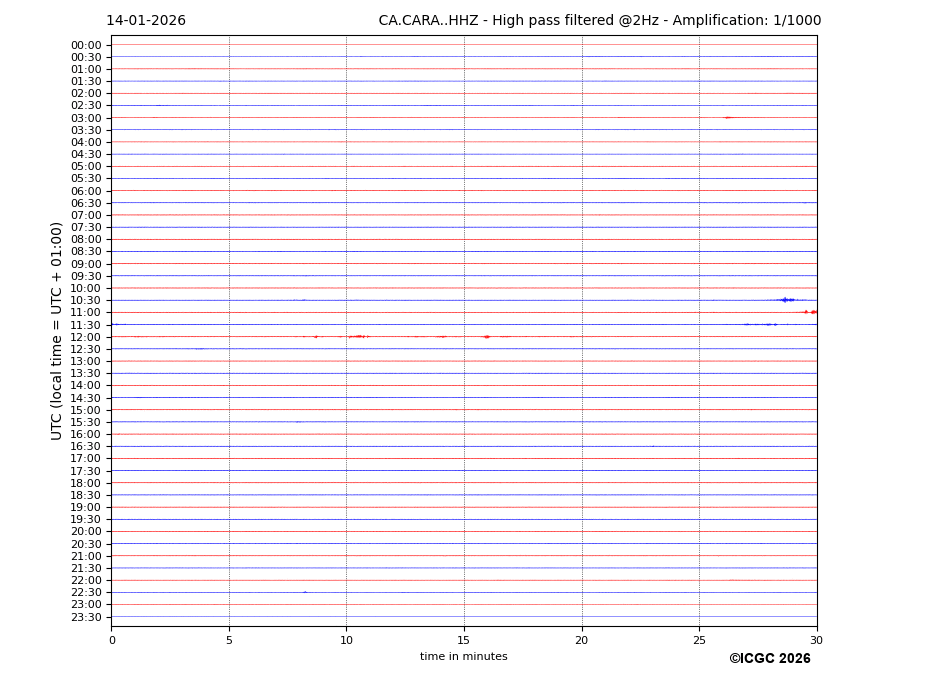Viewport: 927px width, 696px height.
Task: Click the 00:00 time label
Action: click(x=86, y=45)
